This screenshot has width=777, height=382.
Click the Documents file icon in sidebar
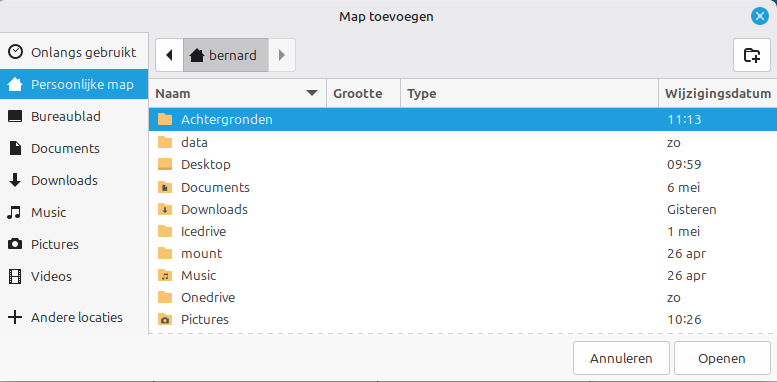[x=15, y=148]
